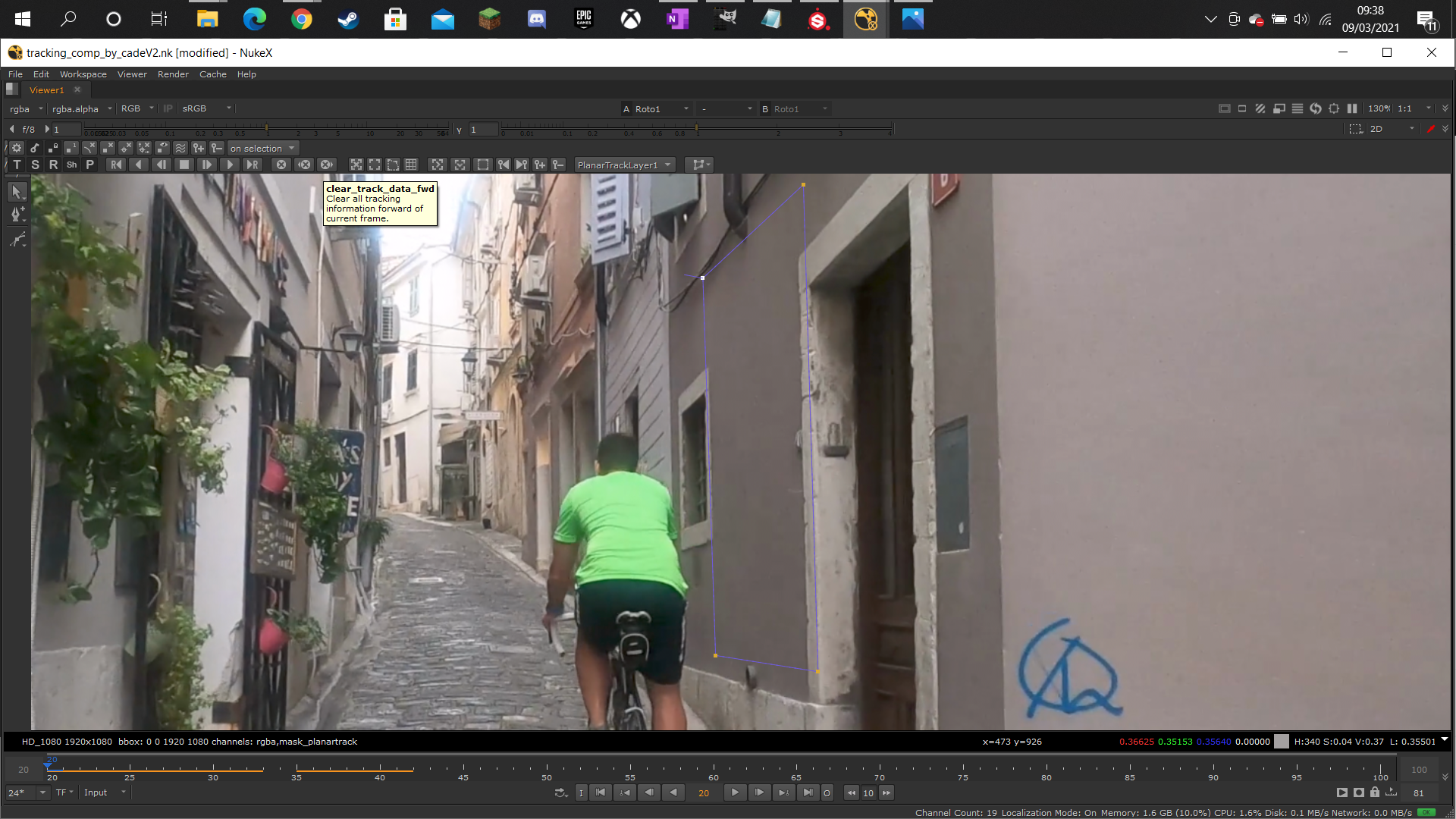
Task: Click the roto settings gear icon
Action: coord(17,148)
